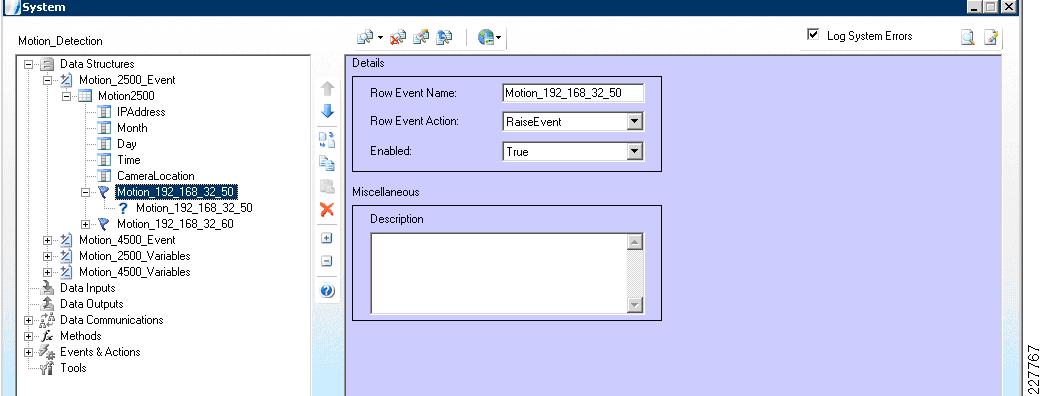The image size is (1041, 396).
Task: Select the Motion_2500_Event tree label
Action: coord(127,80)
